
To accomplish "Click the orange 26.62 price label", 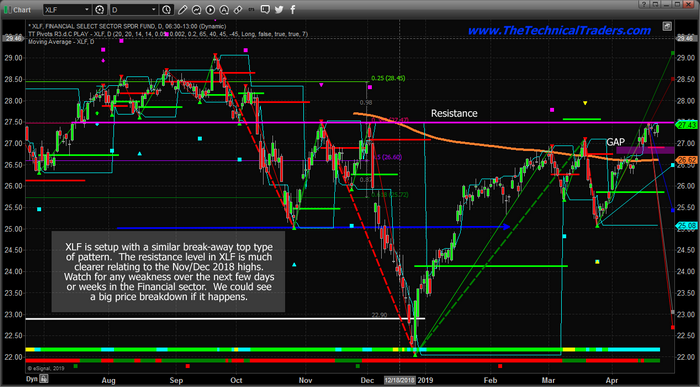I will click(x=687, y=160).
